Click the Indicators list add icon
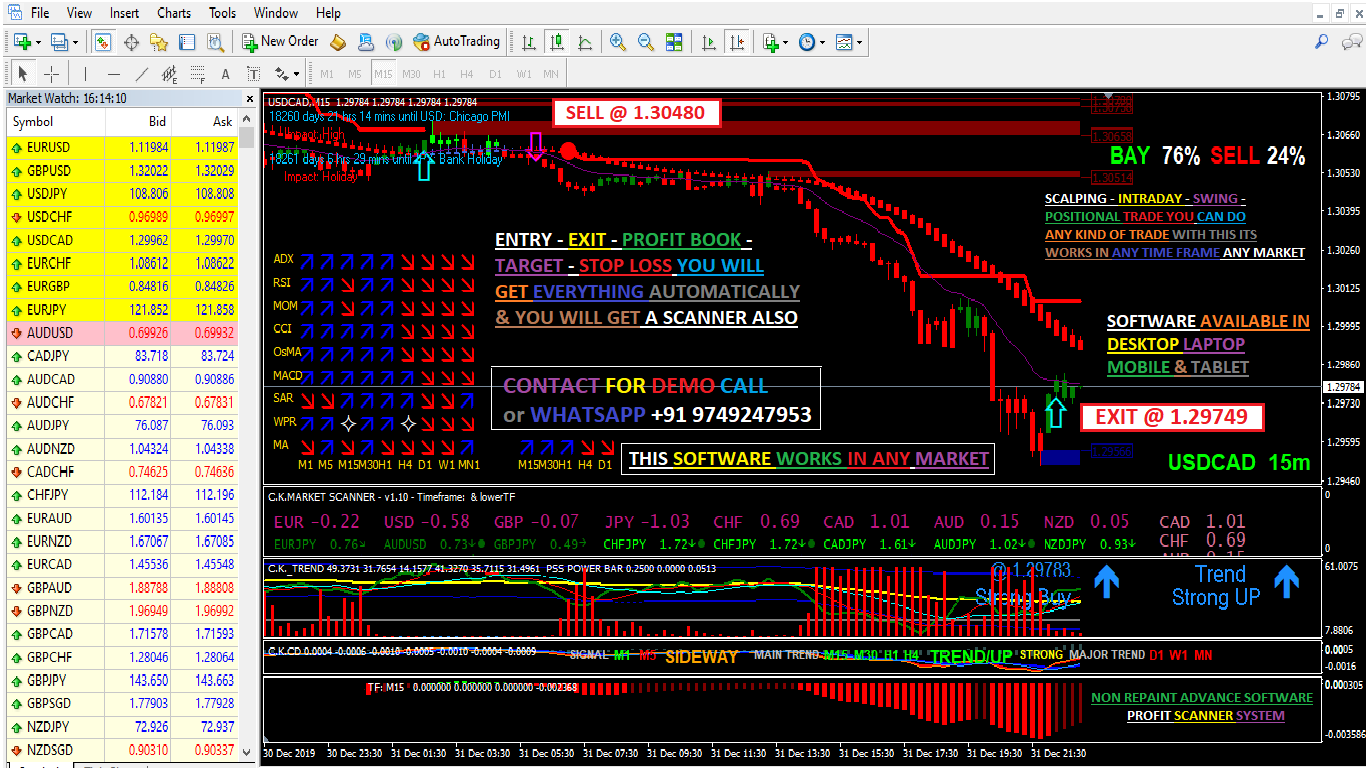 770,42
